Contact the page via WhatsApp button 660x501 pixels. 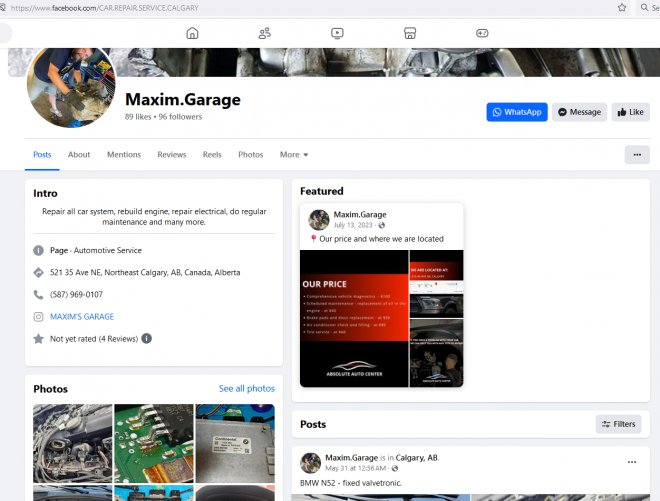click(516, 112)
